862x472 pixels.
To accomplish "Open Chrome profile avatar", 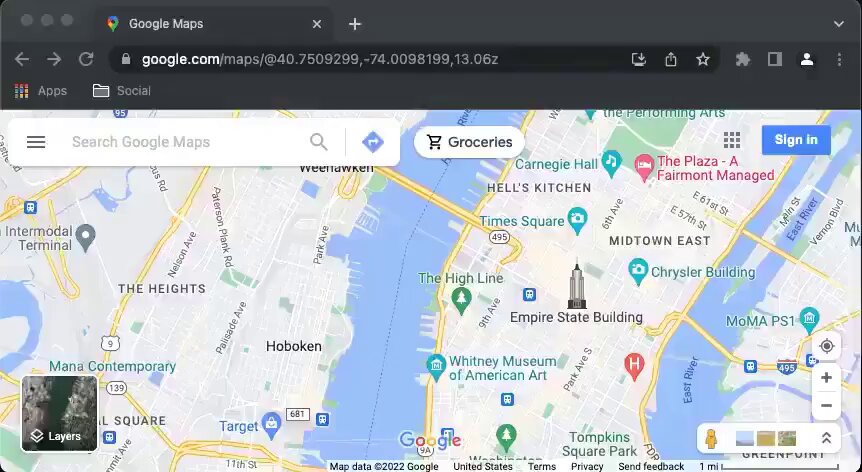I will pyautogui.click(x=806, y=59).
